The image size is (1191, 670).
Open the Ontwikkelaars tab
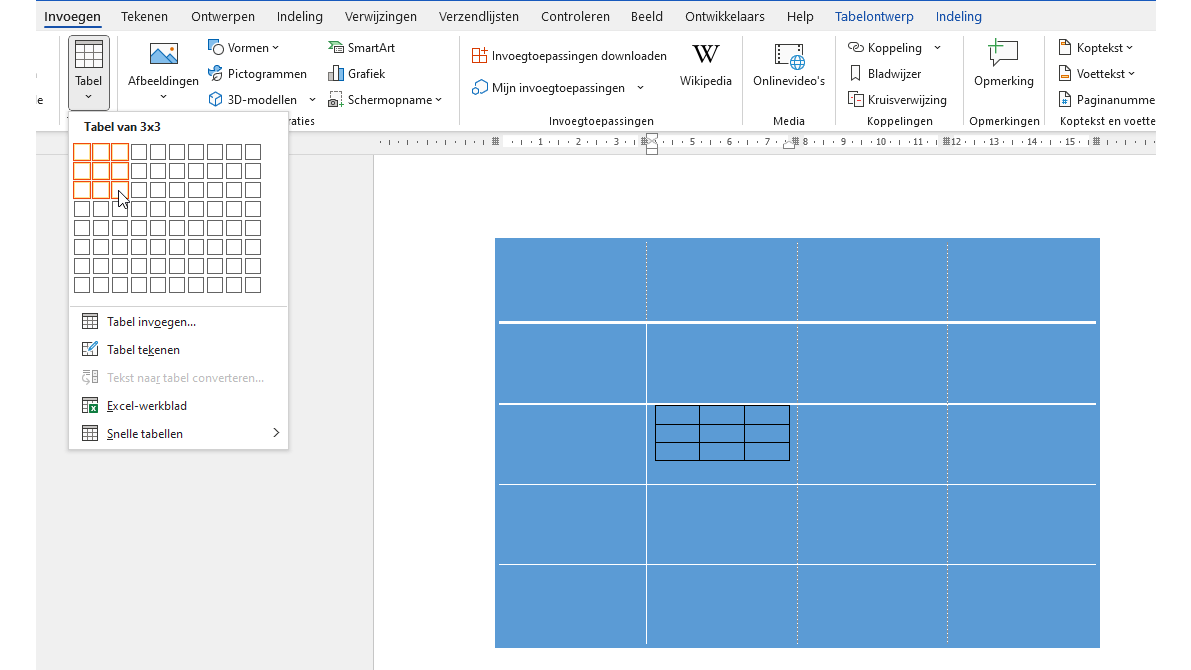725,16
